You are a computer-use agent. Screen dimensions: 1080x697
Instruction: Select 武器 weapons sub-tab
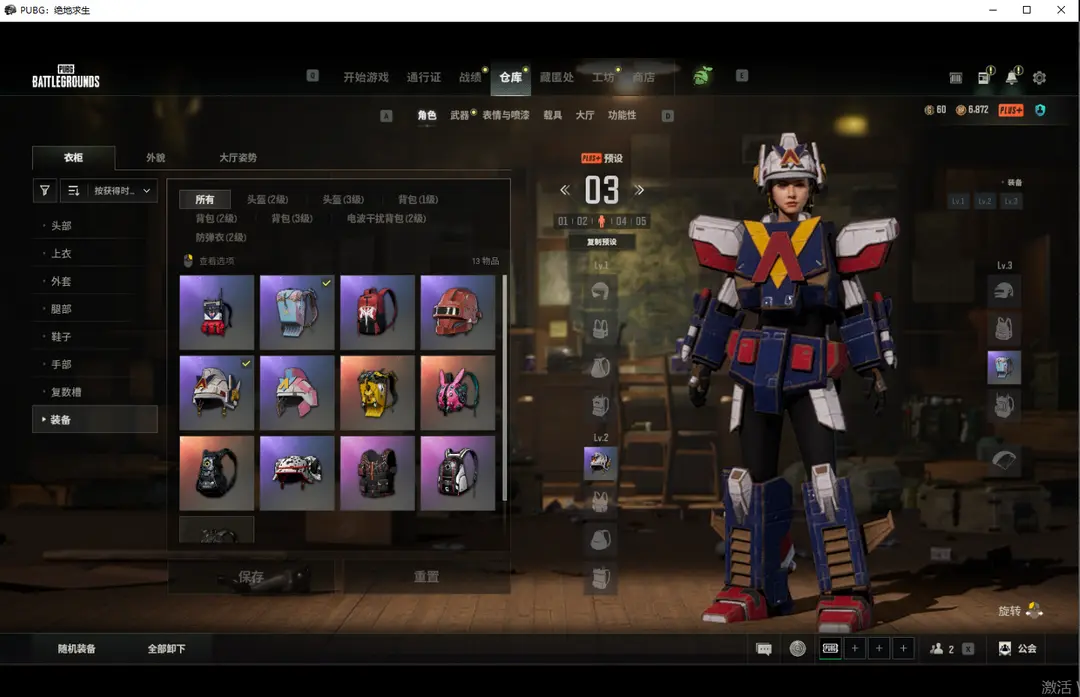459,115
